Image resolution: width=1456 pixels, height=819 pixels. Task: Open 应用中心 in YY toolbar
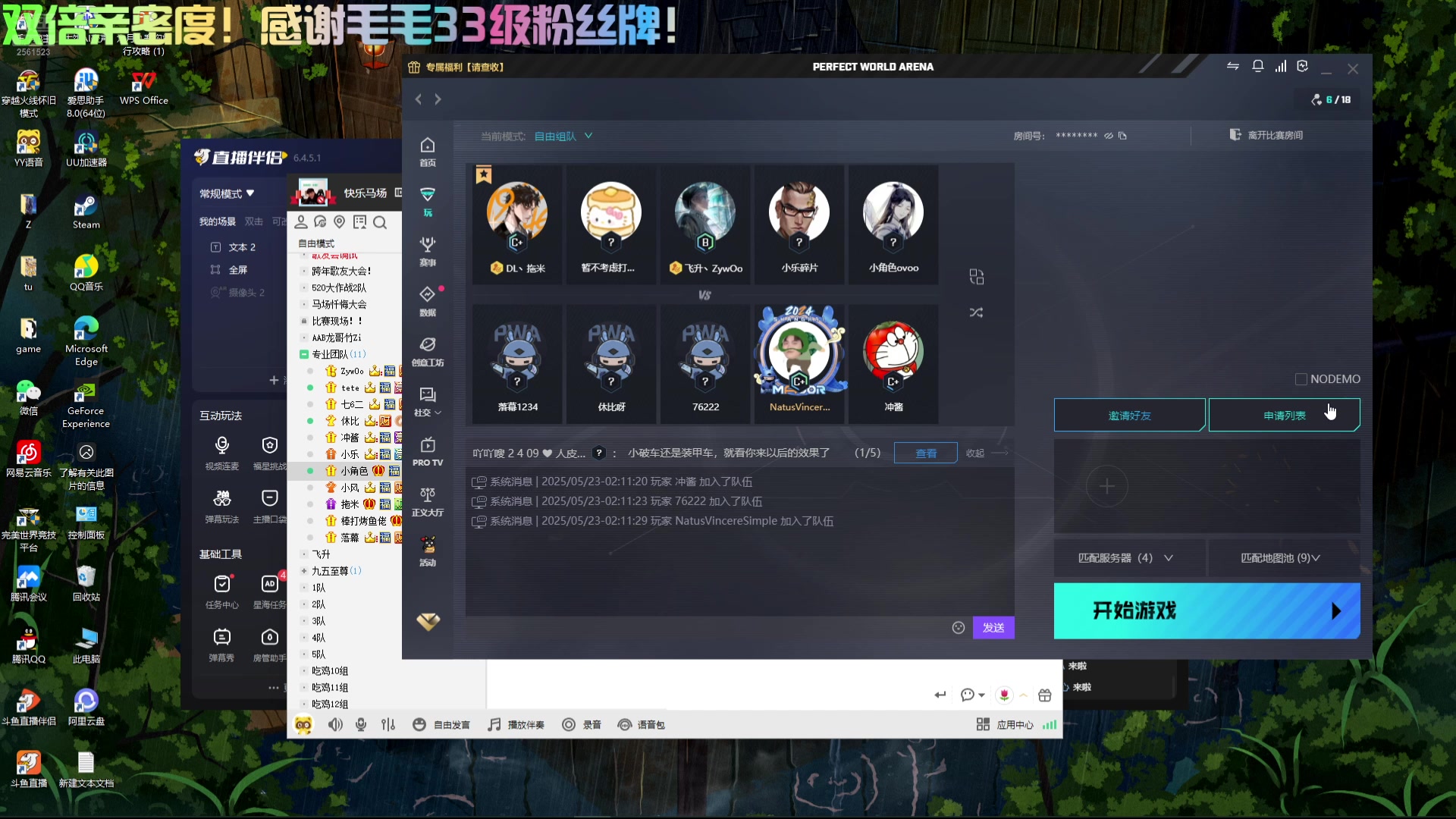pyautogui.click(x=1005, y=725)
